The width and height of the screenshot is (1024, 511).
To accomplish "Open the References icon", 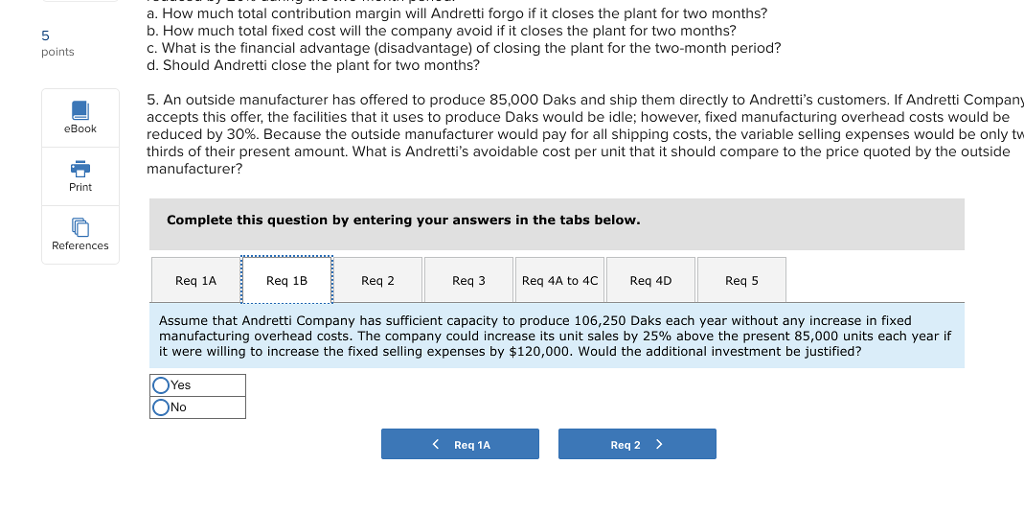I will (80, 227).
